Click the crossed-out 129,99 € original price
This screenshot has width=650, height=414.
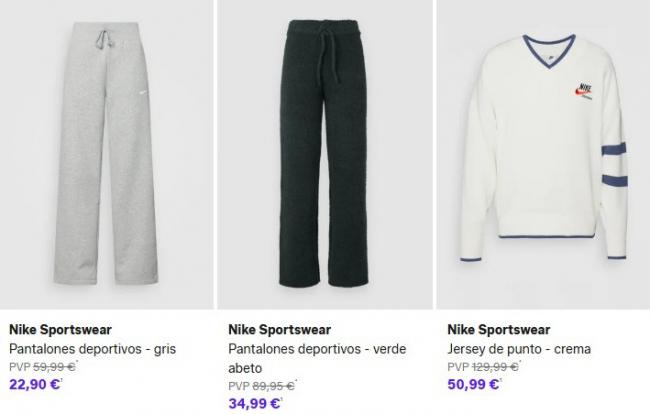494,367
